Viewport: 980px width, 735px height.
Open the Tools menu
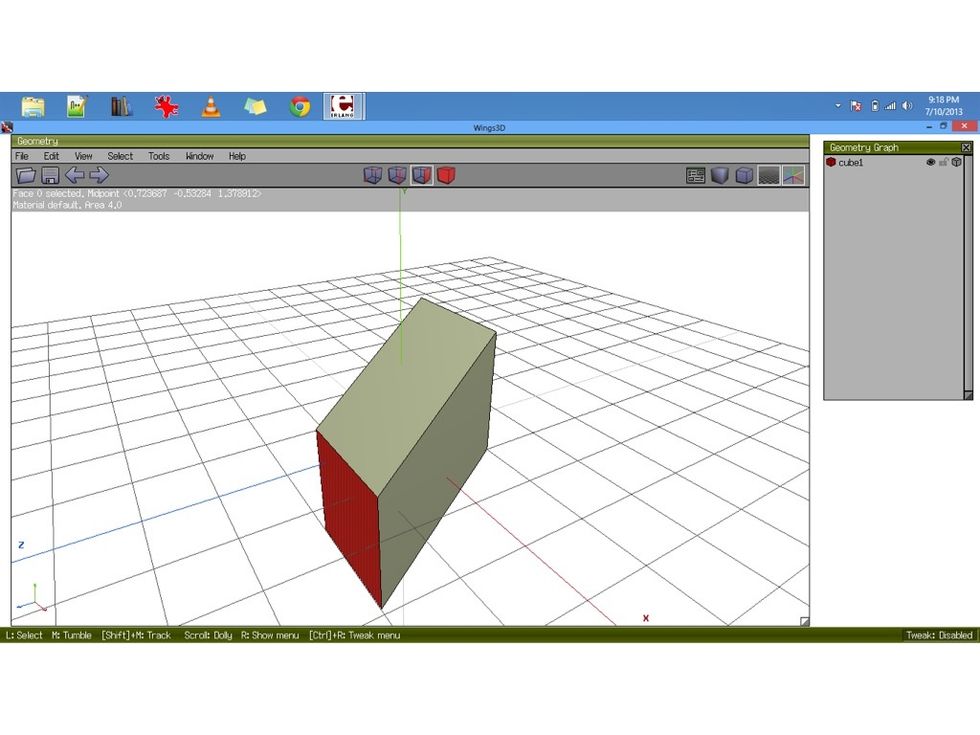click(159, 156)
